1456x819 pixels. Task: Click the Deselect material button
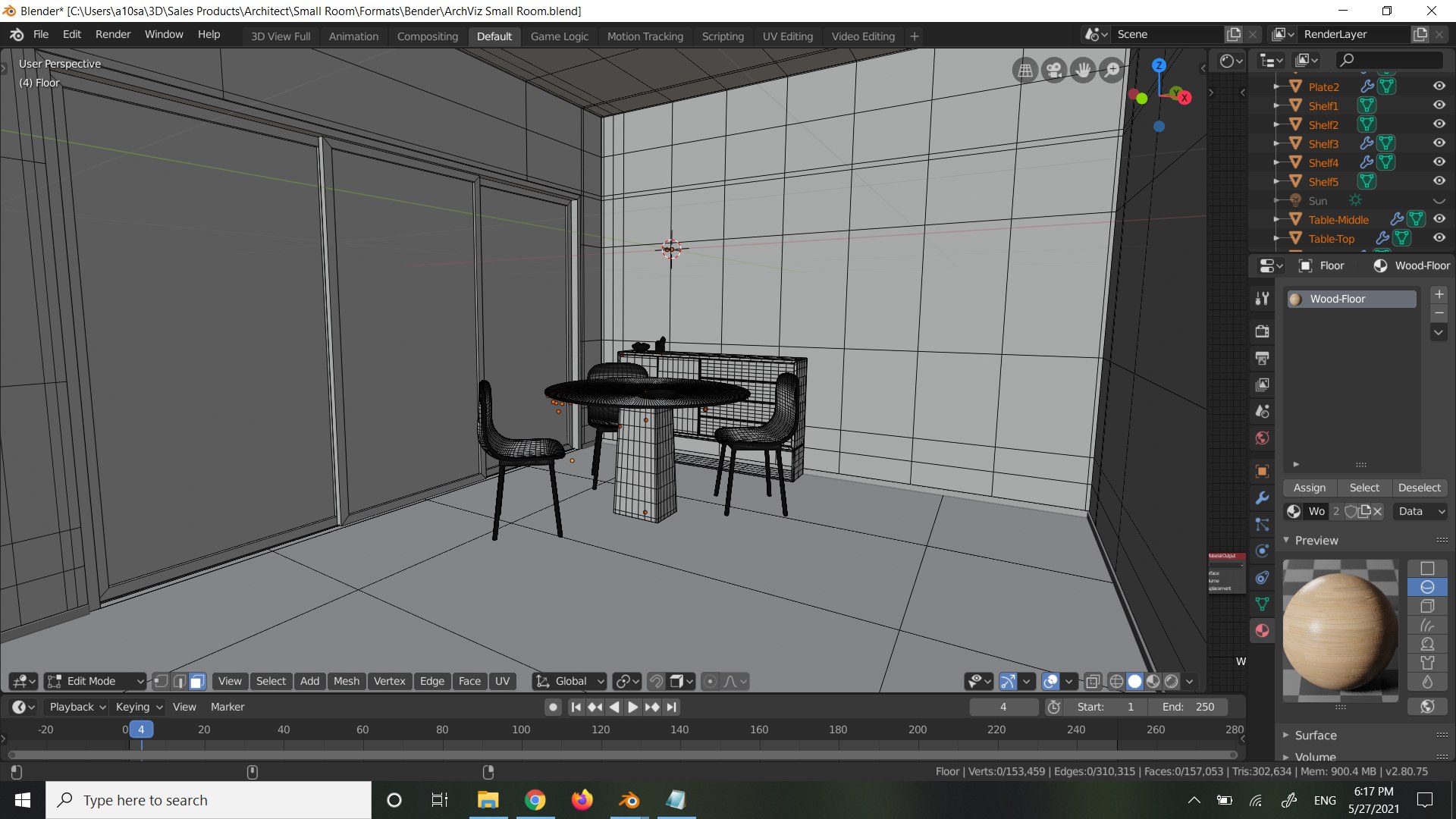[x=1420, y=488]
